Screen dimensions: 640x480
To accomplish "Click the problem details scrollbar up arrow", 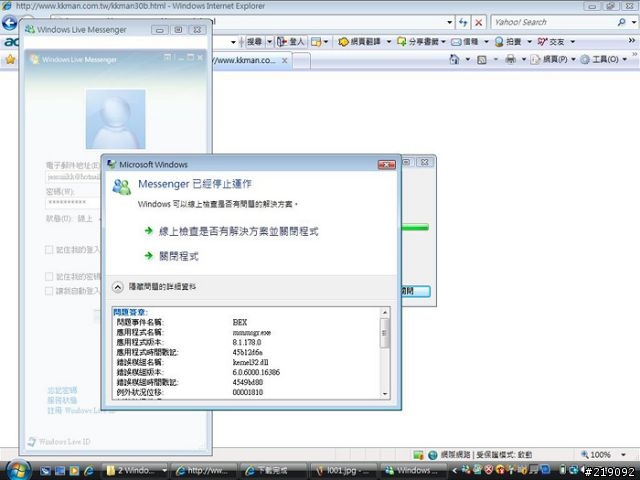I will tap(384, 313).
